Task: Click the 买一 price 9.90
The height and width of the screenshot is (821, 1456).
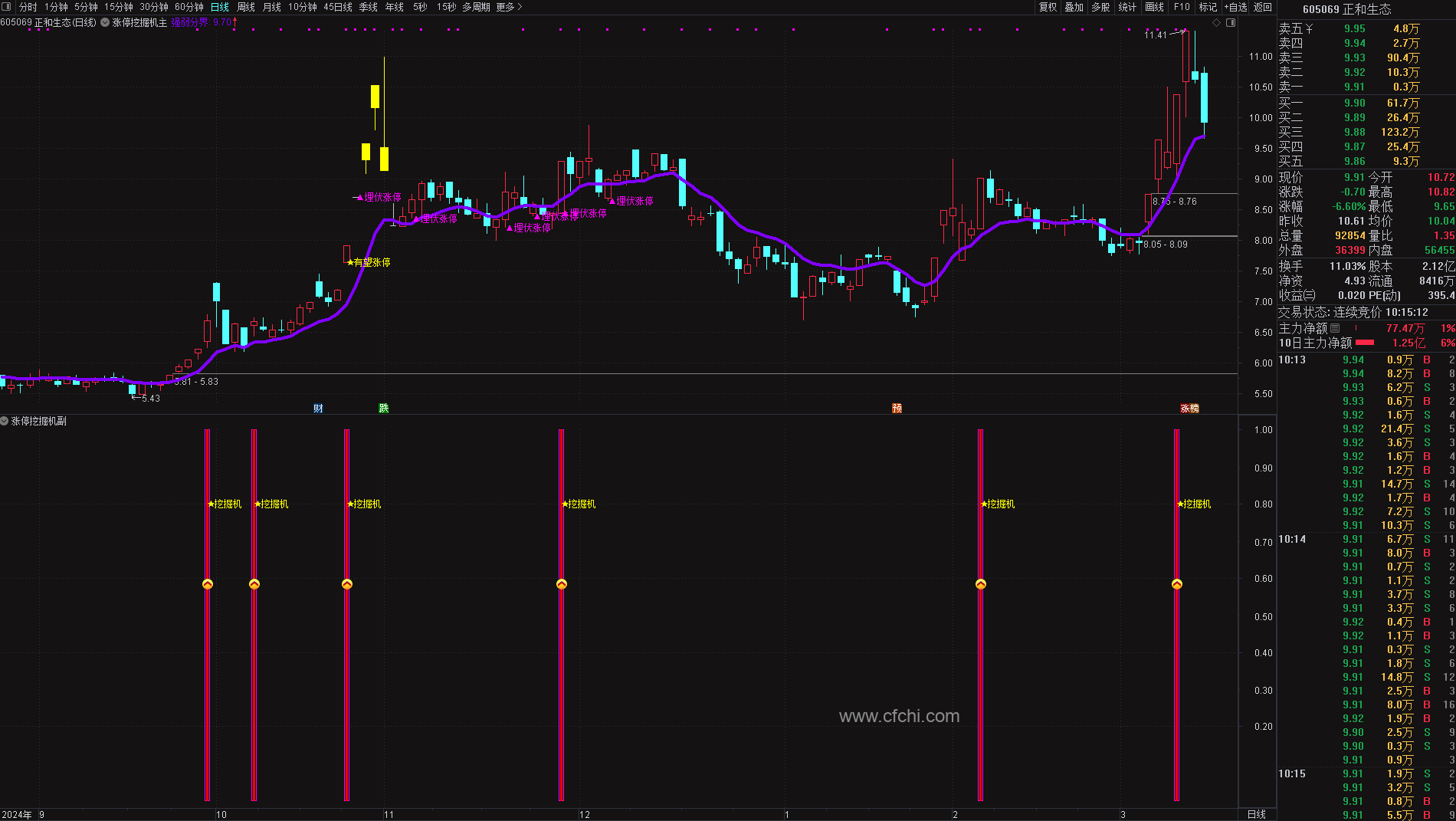Action: (1354, 103)
